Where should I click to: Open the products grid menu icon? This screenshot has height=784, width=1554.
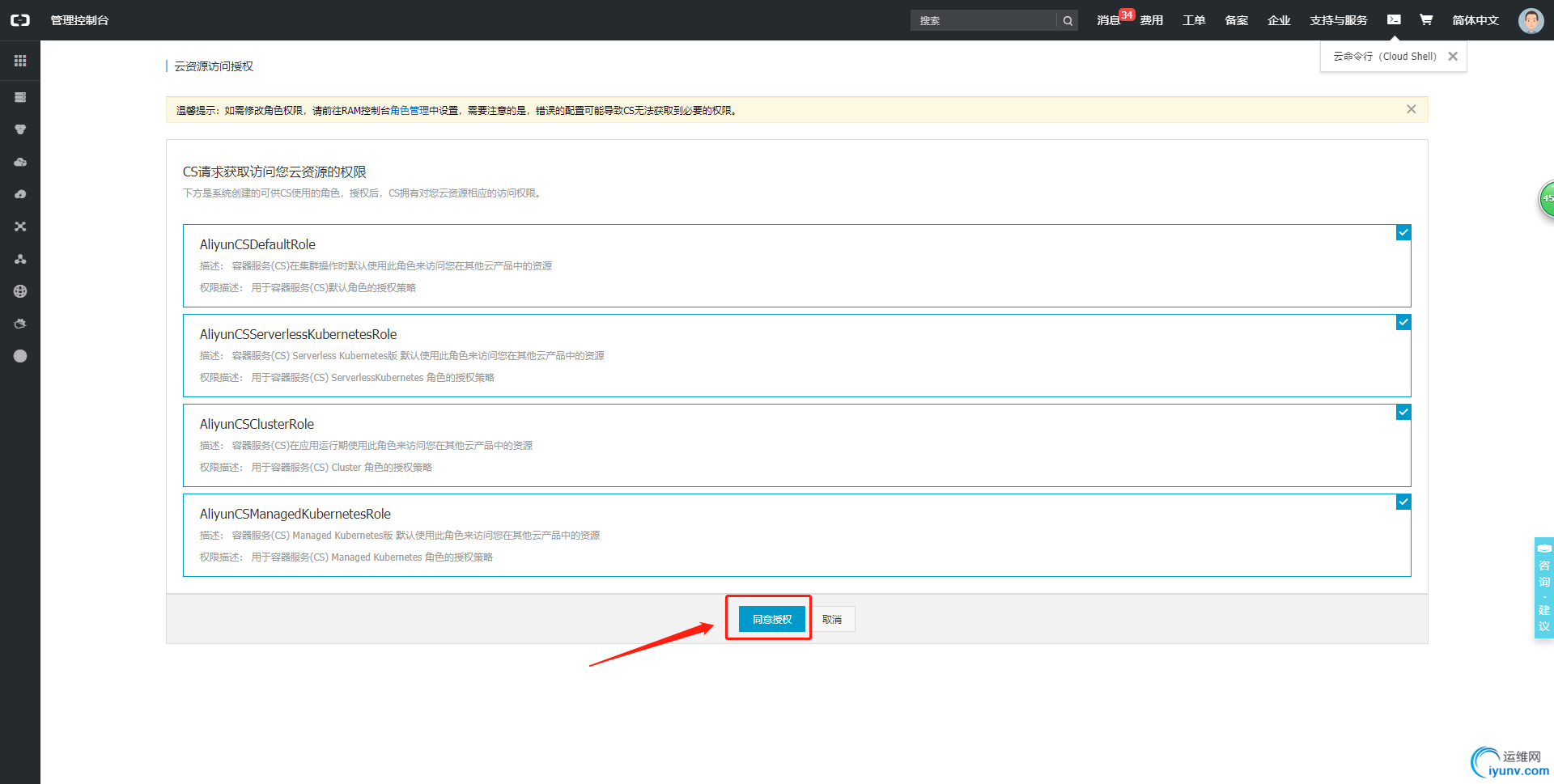[x=20, y=61]
